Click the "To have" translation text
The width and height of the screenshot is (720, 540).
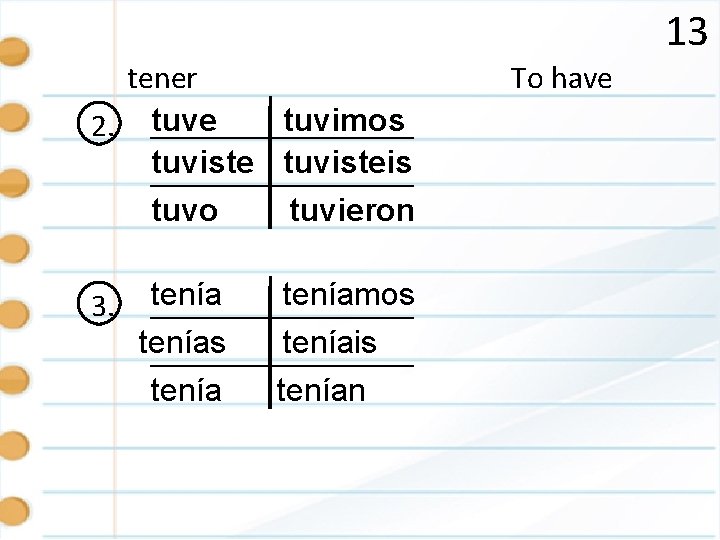pos(561,77)
